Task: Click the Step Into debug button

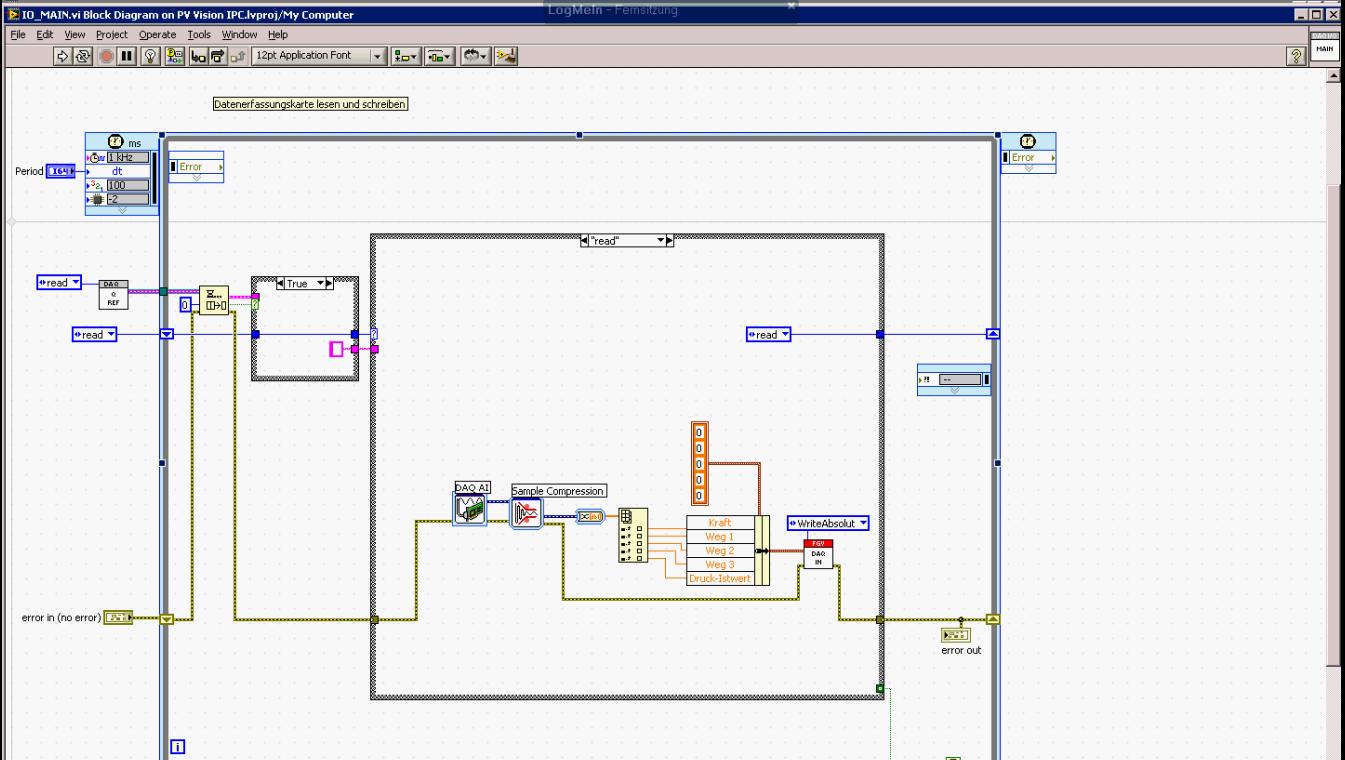Action: pos(197,56)
